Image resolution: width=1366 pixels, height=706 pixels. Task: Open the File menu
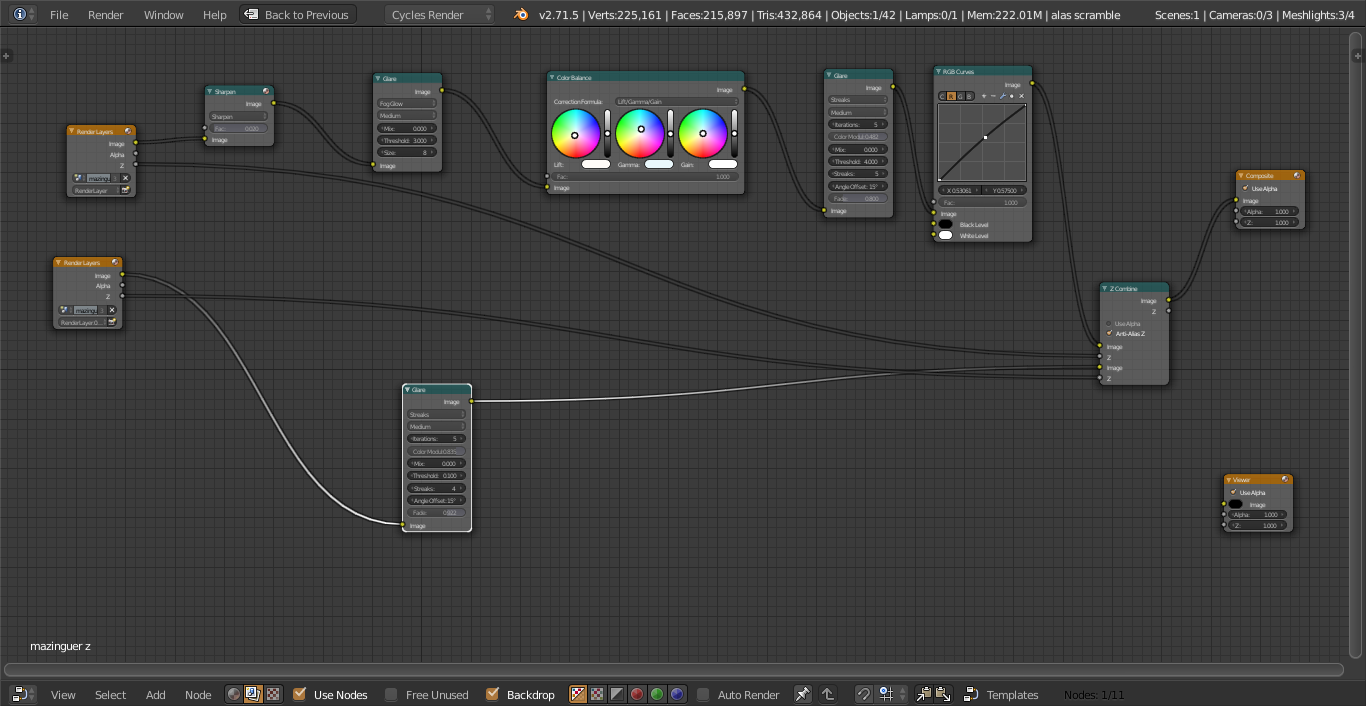pyautogui.click(x=59, y=15)
